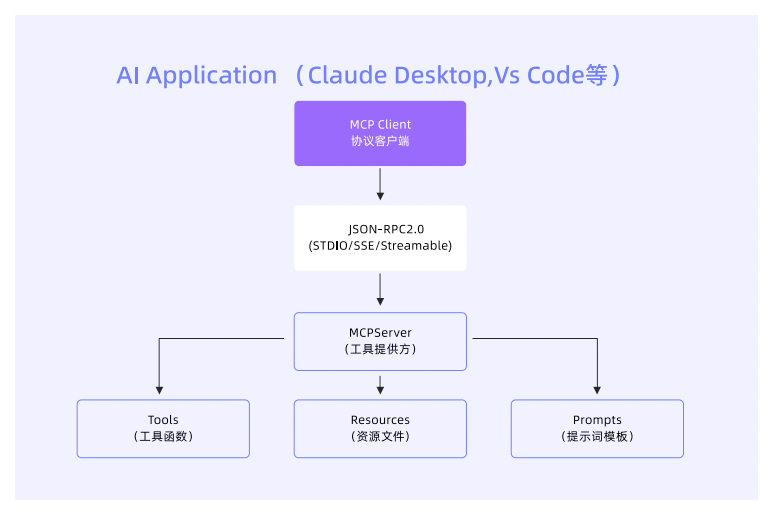Select the JSON-RPC2.0 protocol box
The height and width of the screenshot is (512, 773).
[380, 238]
